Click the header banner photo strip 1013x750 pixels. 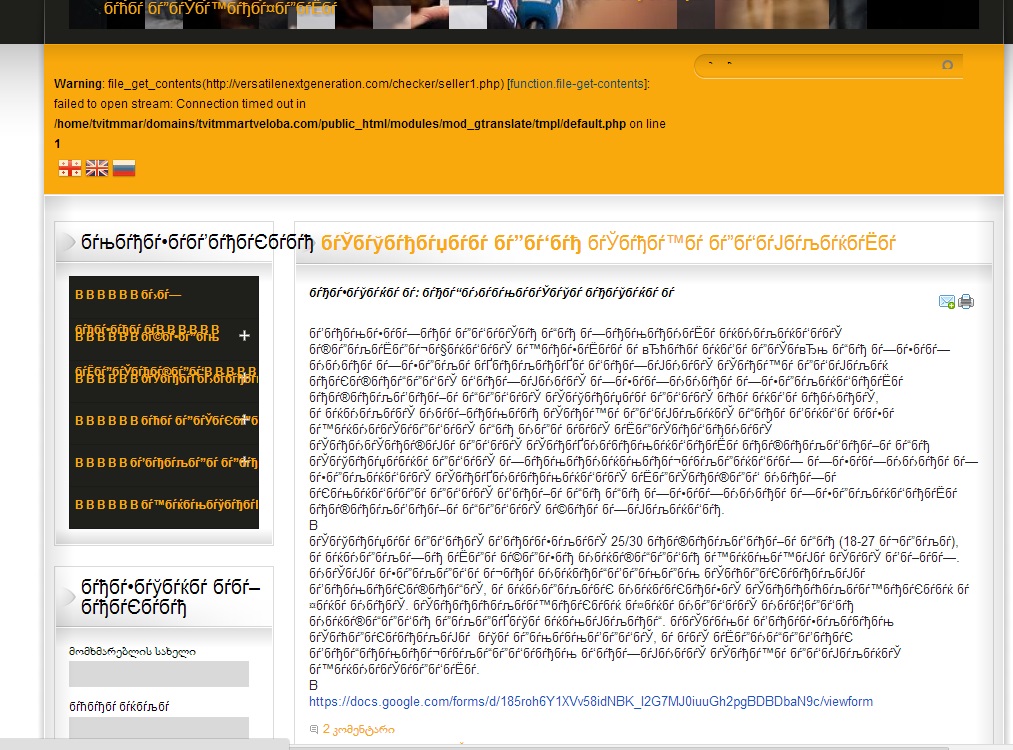click(x=523, y=14)
